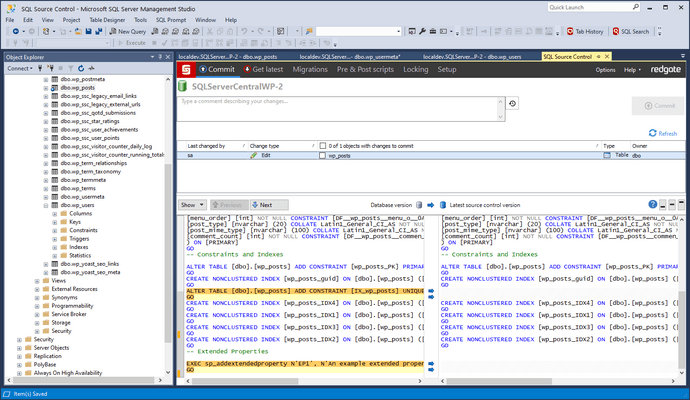This screenshot has height=400, width=690.
Task: Switch to the Migrations tab
Action: pos(309,69)
